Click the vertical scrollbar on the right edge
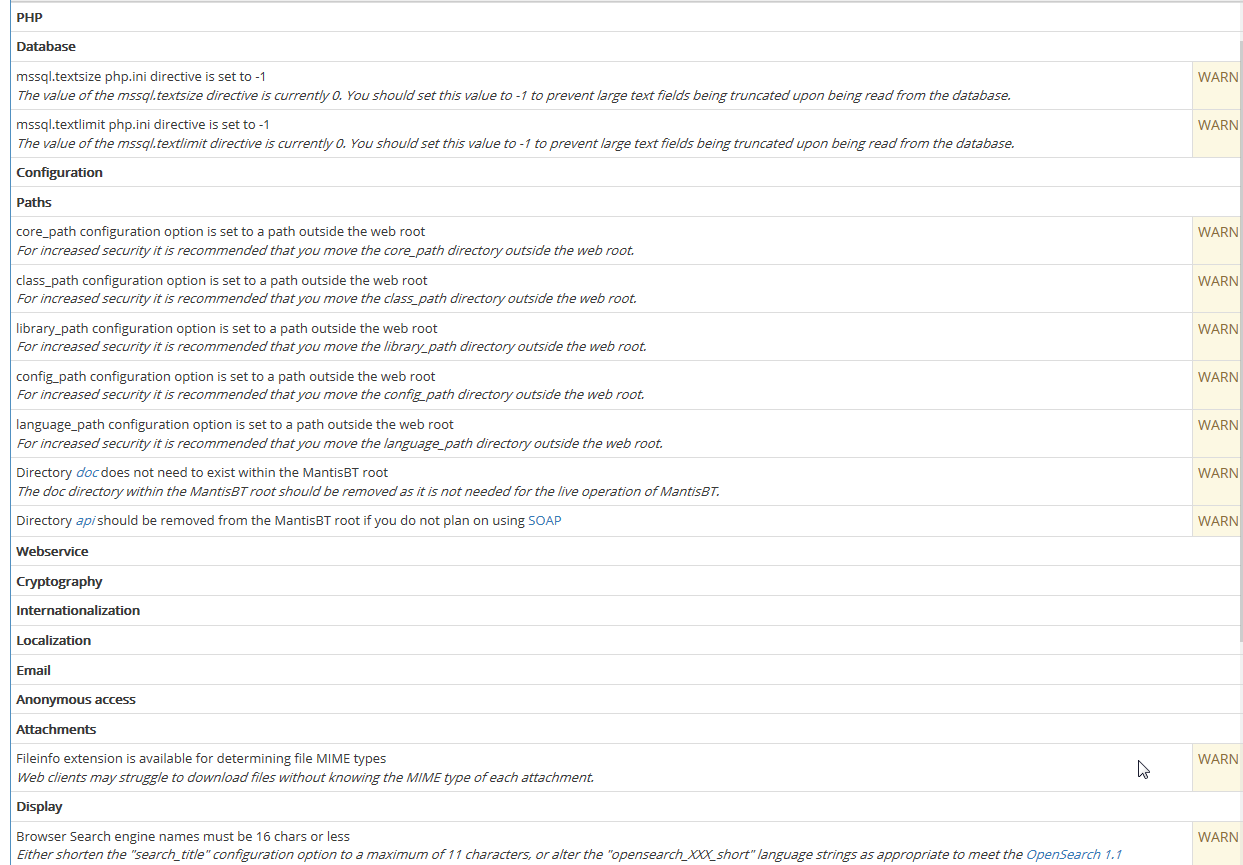Viewport: 1243px width, 865px height. coord(1241,340)
